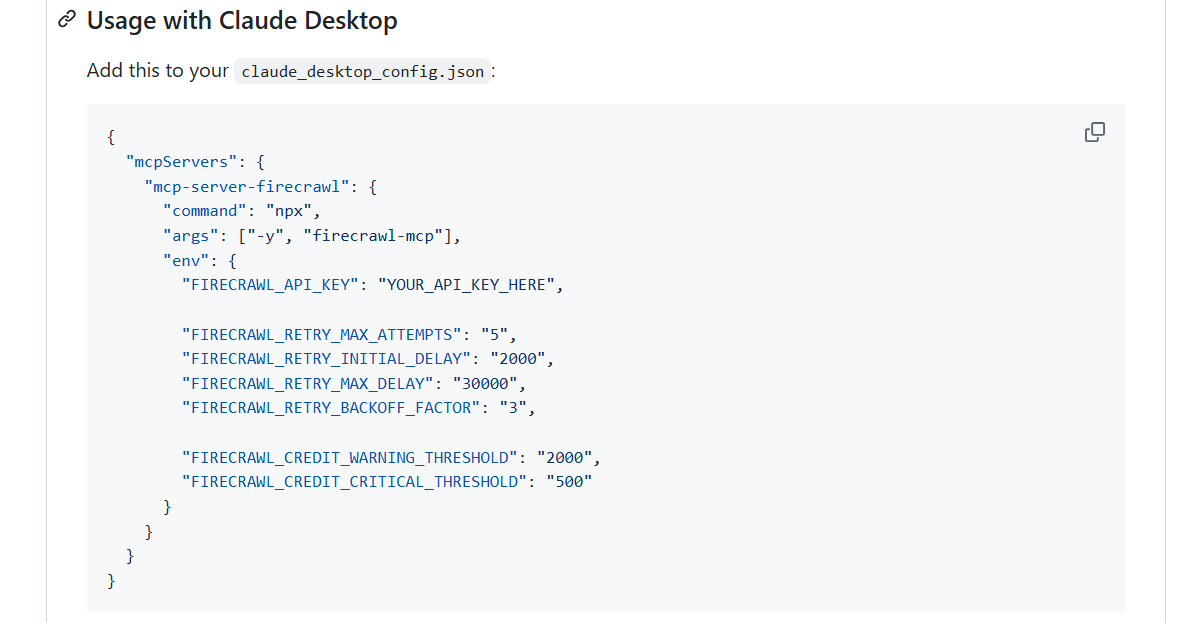Click the "env" key
Image resolution: width=1183 pixels, height=623 pixels.
[186, 261]
